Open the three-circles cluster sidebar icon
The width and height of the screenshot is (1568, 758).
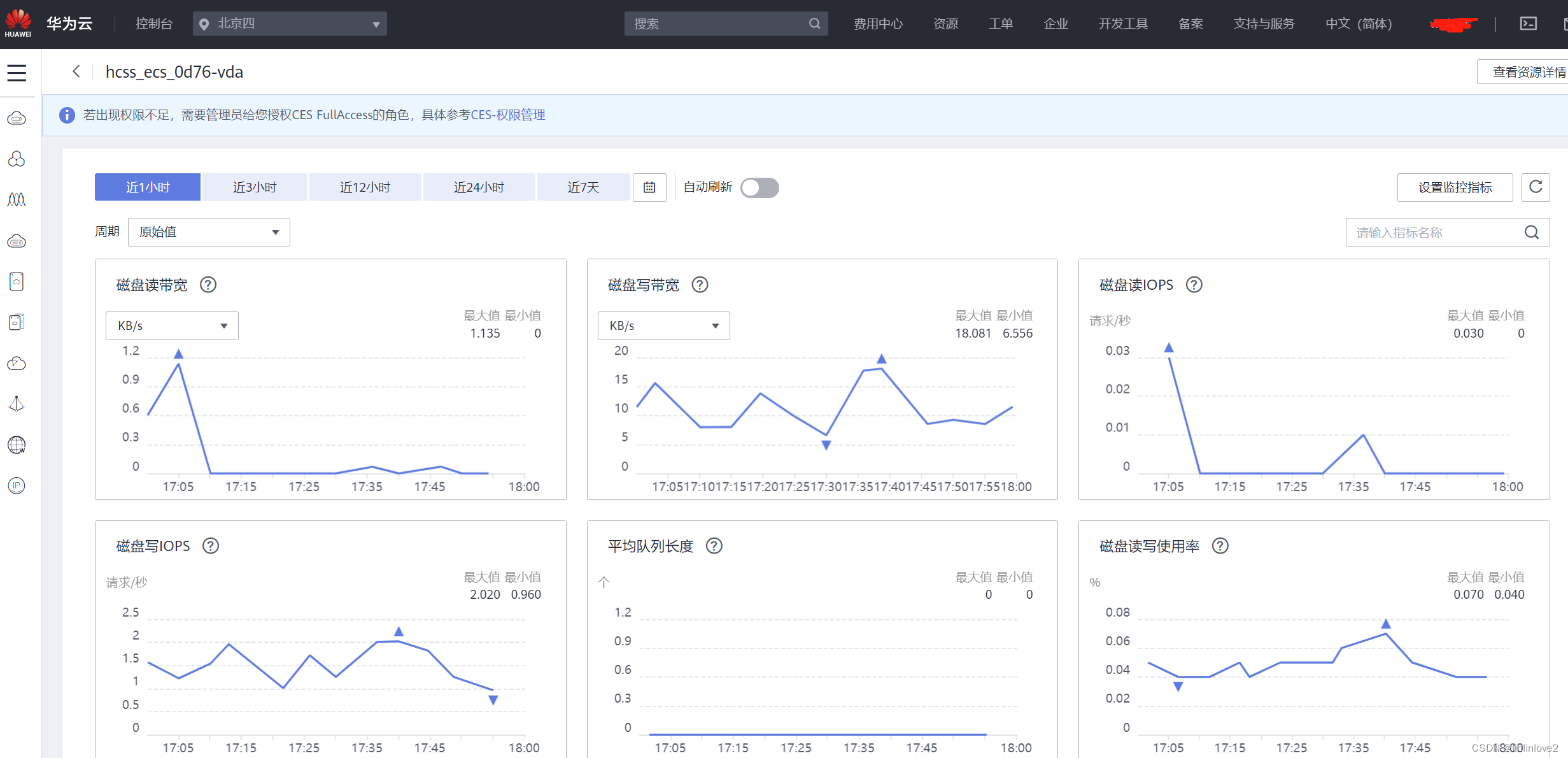coord(17,159)
